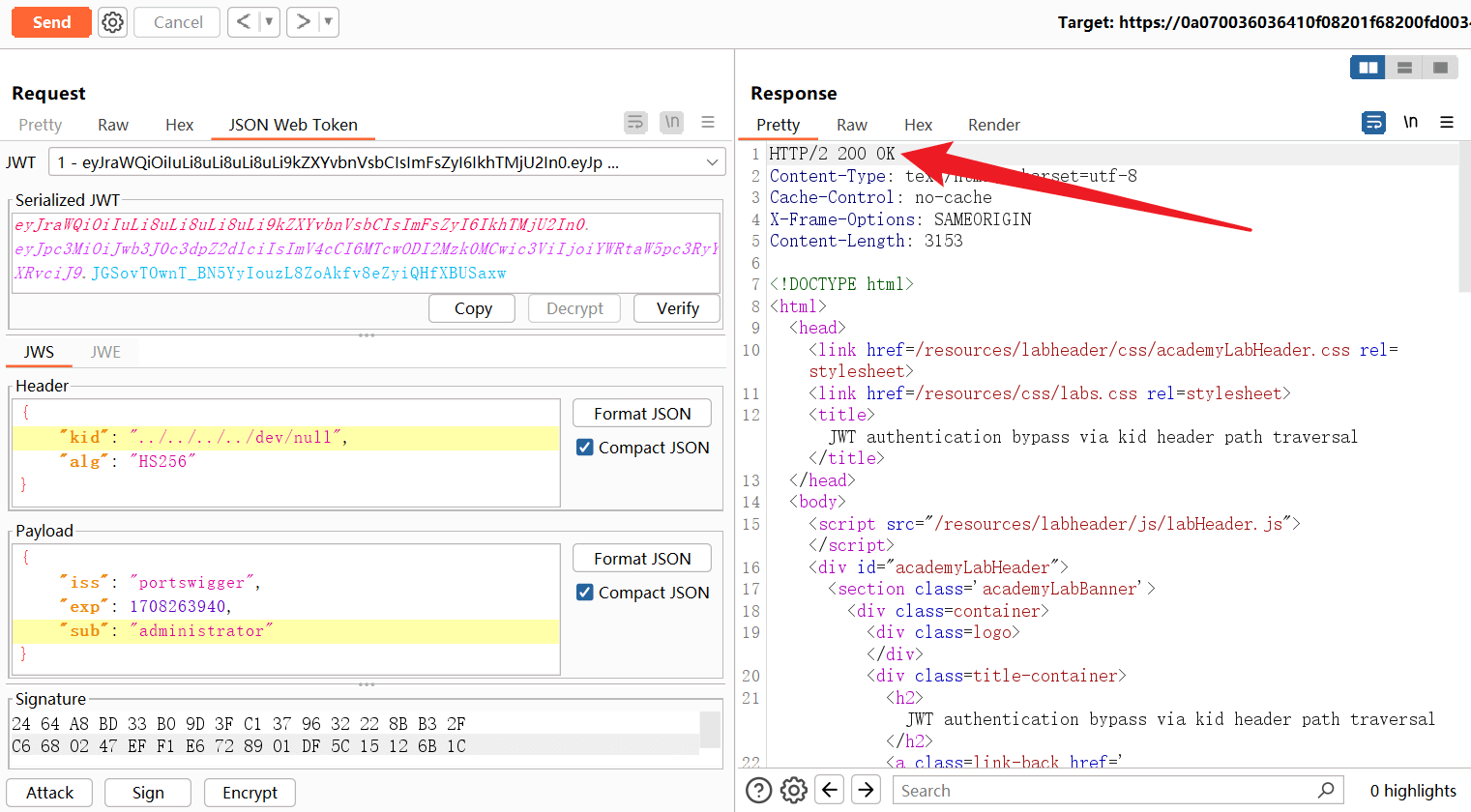Toggle word wrap icon in Response panel

click(1373, 123)
